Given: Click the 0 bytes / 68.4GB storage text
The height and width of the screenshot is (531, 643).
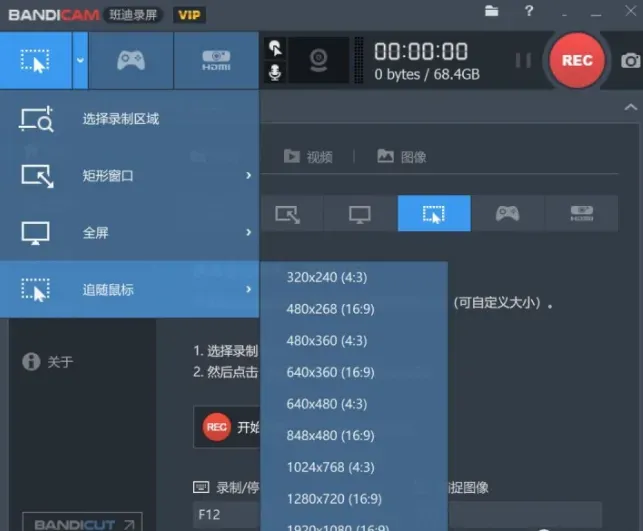Looking at the screenshot, I should point(426,75).
